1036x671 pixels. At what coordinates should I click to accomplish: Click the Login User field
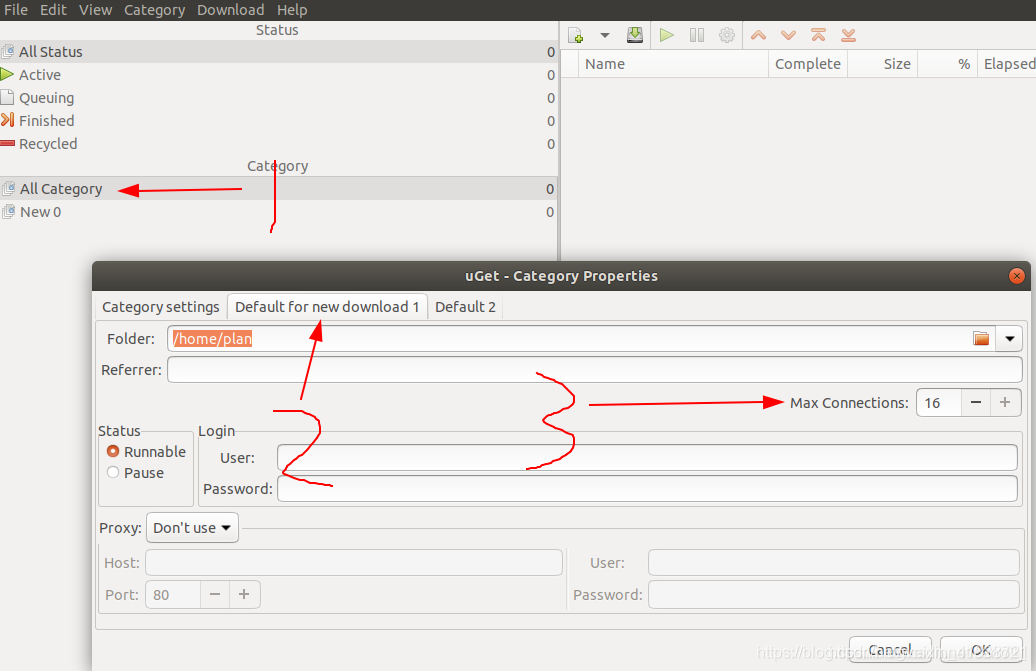pos(648,458)
